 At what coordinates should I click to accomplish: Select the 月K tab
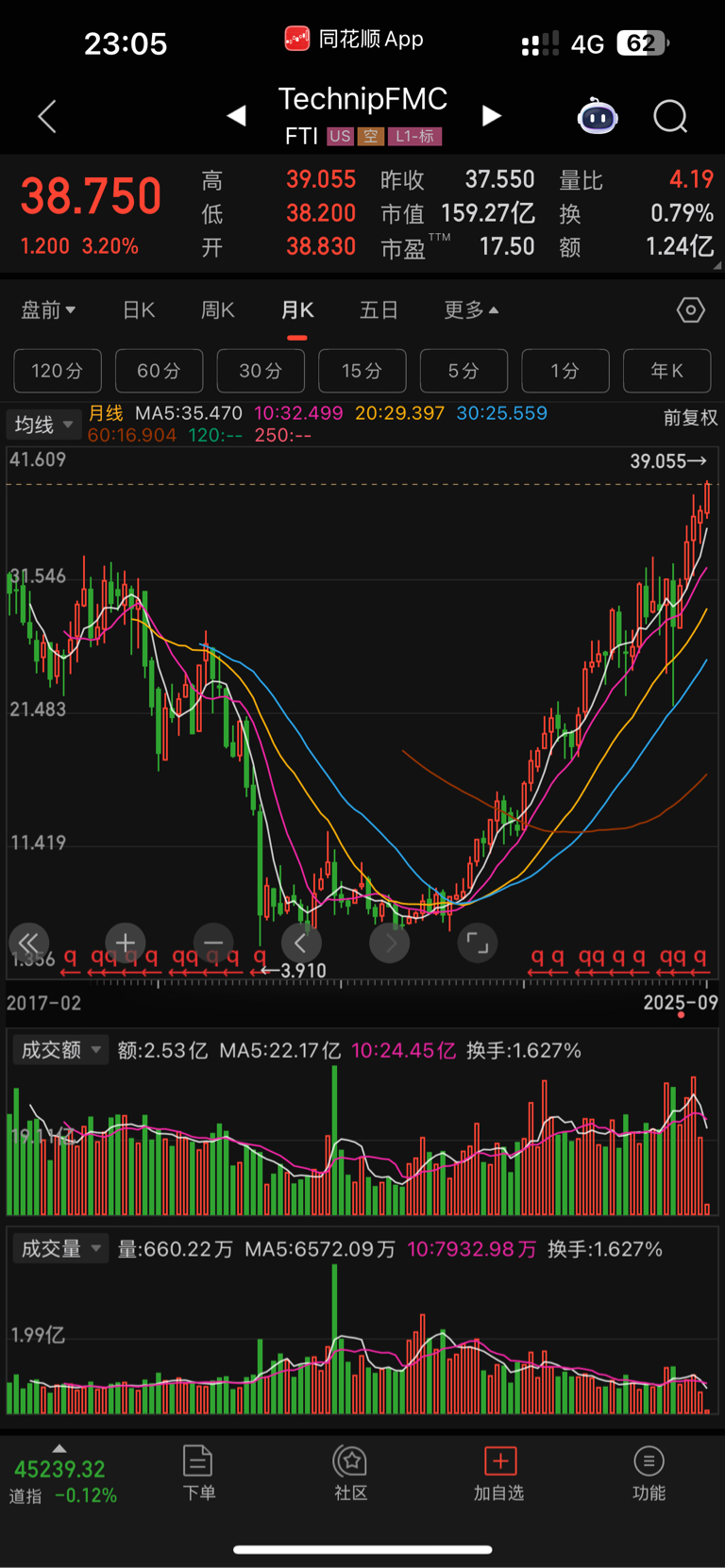297,309
